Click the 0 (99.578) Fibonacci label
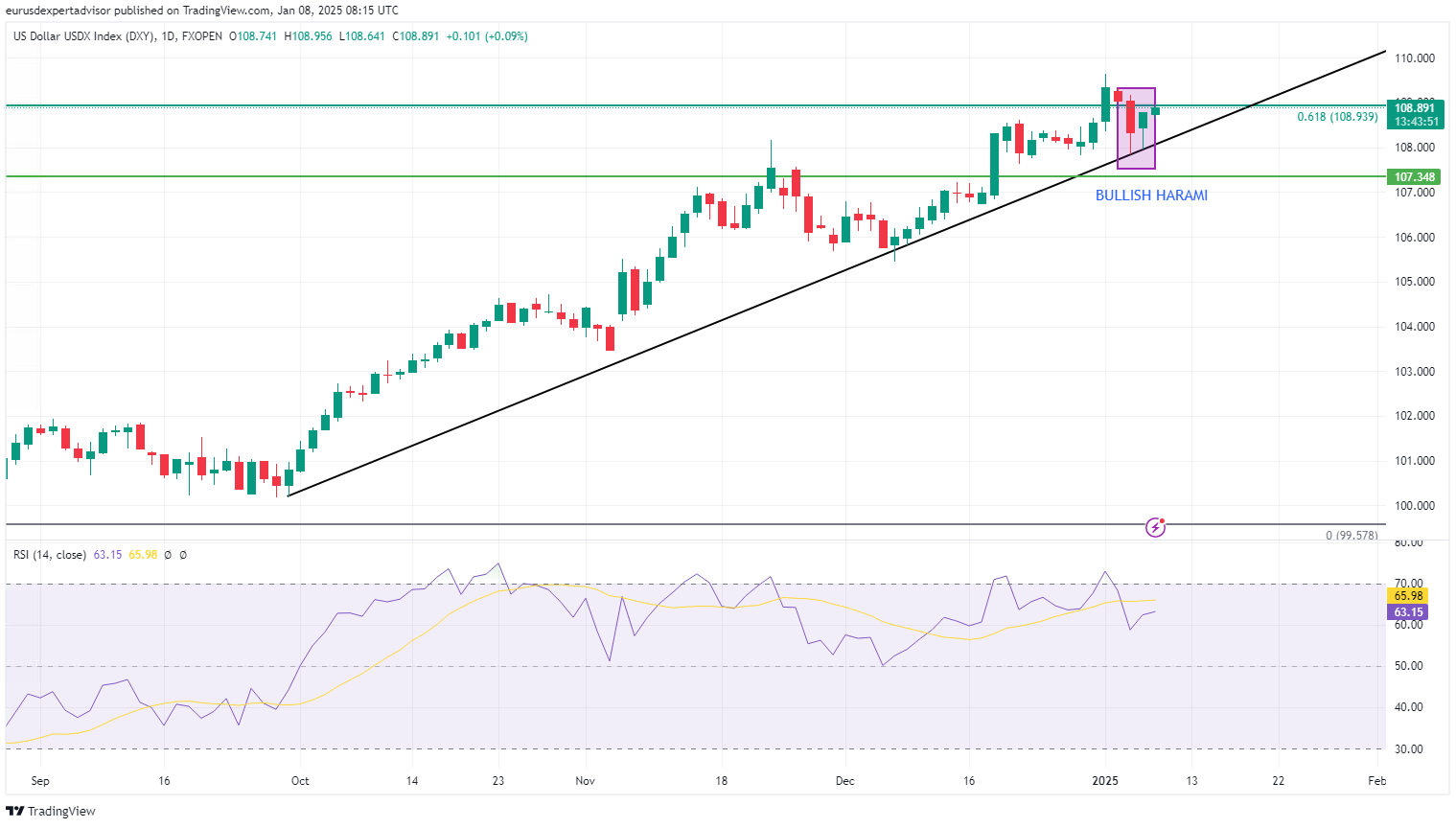 1352,535
